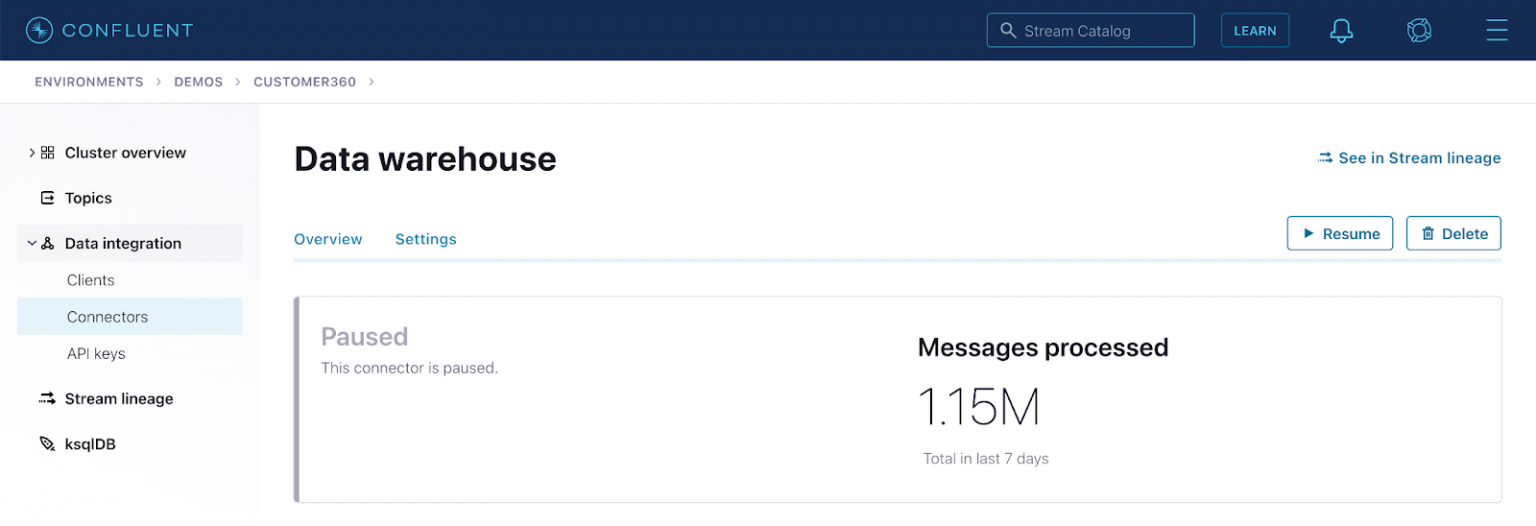Expand the Cluster overview chevron
The width and height of the screenshot is (1536, 526).
(x=32, y=153)
